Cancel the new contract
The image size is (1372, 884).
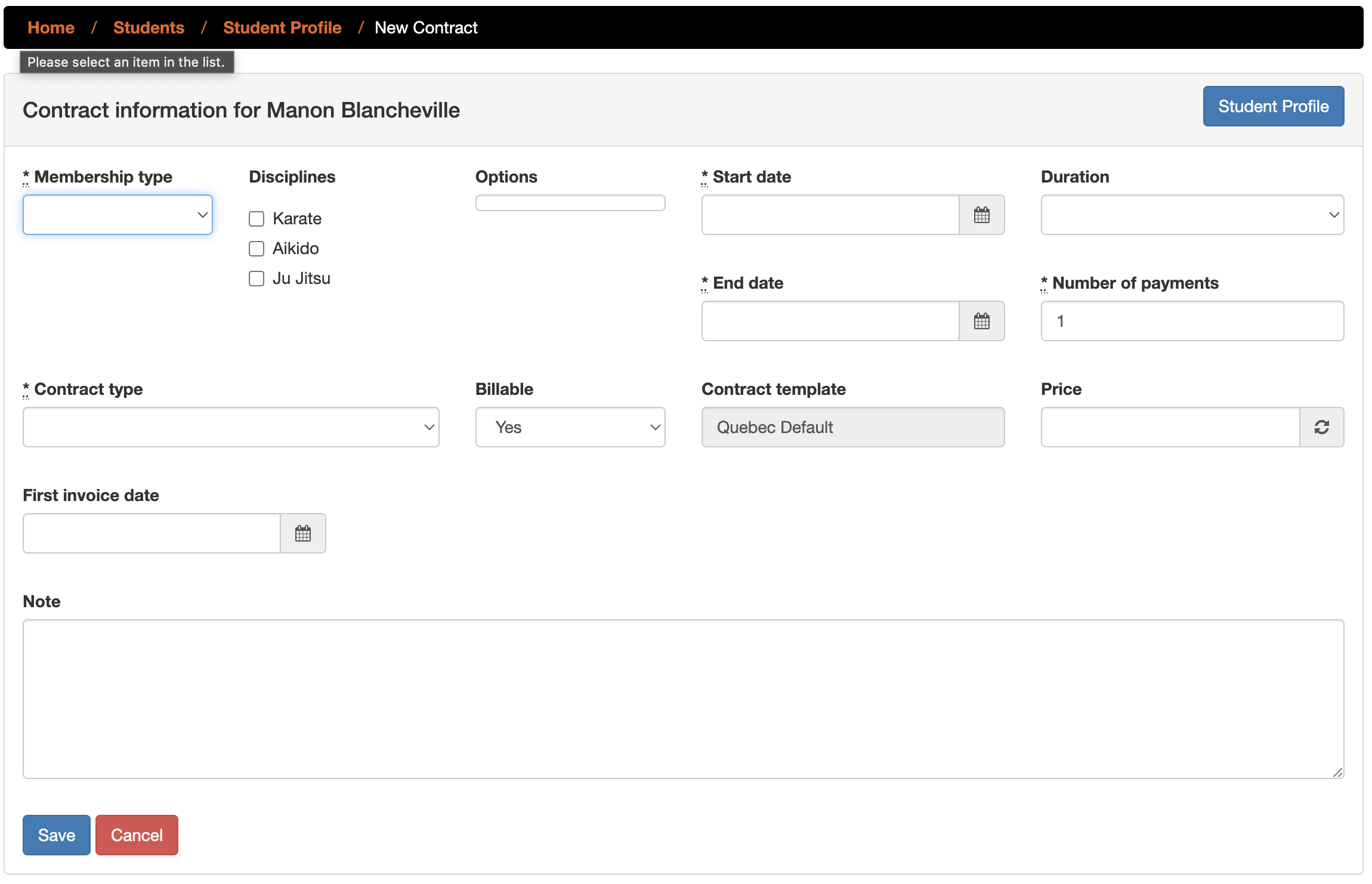point(137,835)
